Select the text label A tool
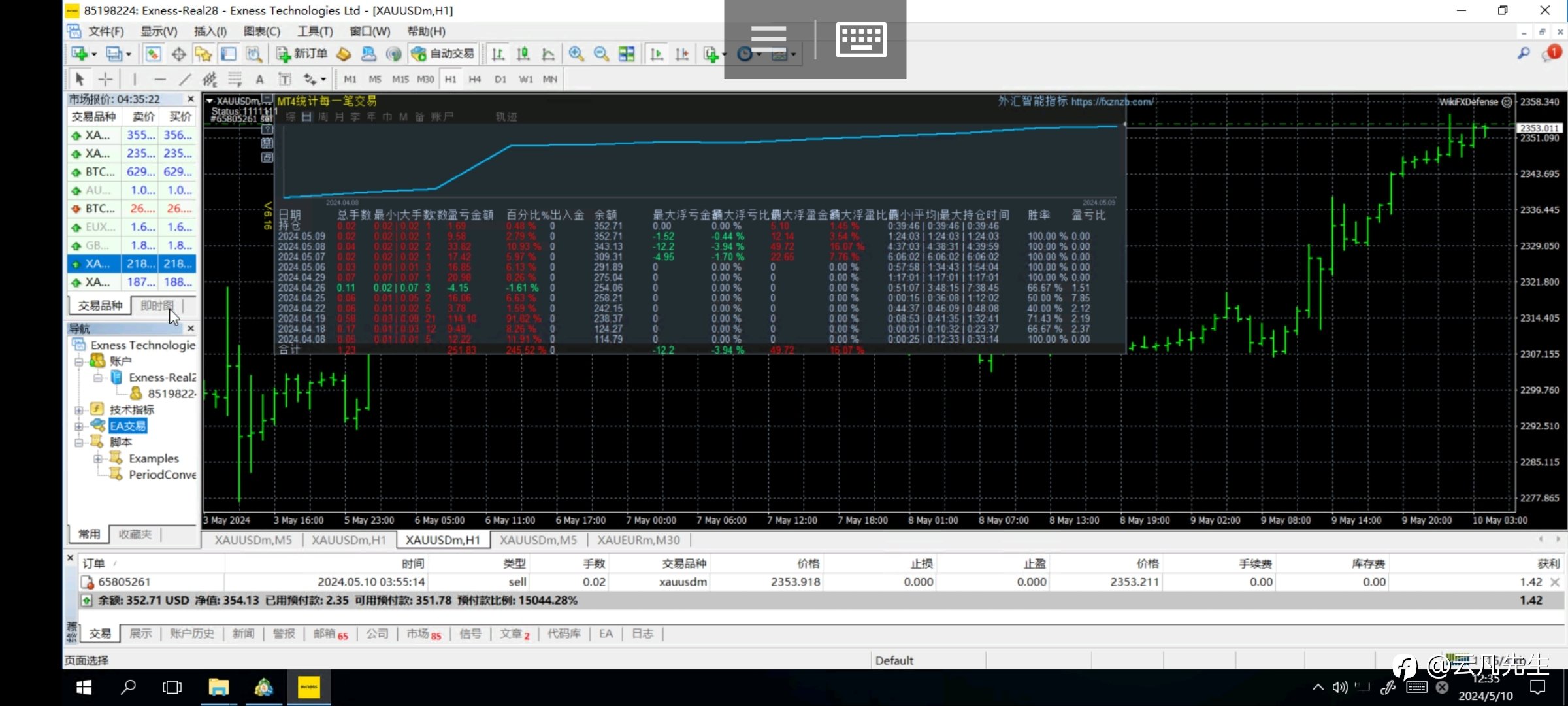Viewport: 1568px width, 706px height. click(259, 79)
